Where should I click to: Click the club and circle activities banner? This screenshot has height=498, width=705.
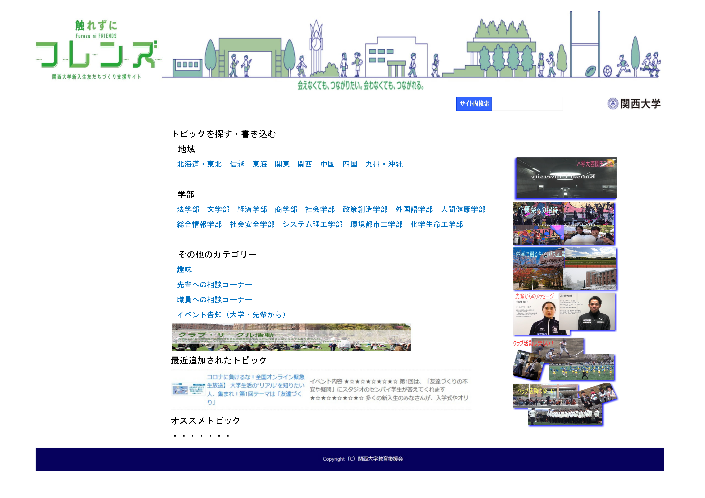tap(291, 337)
